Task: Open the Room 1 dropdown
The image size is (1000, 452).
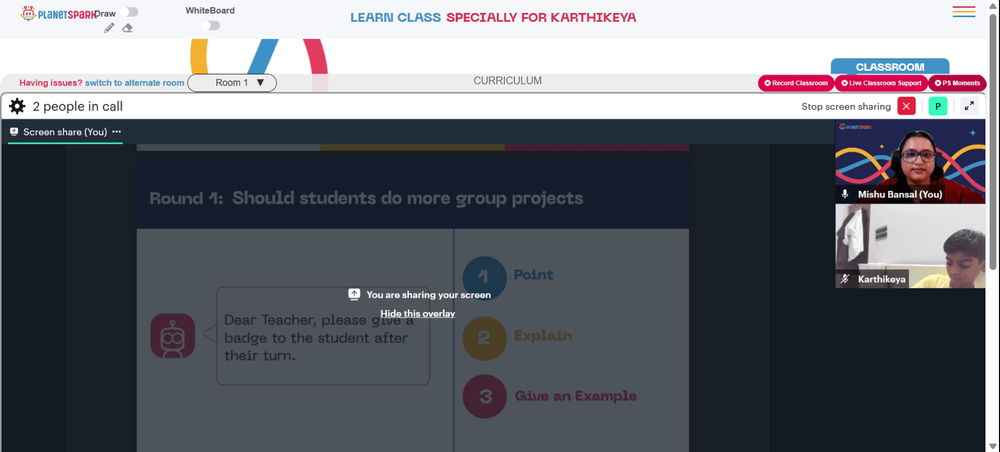Action: tap(232, 83)
